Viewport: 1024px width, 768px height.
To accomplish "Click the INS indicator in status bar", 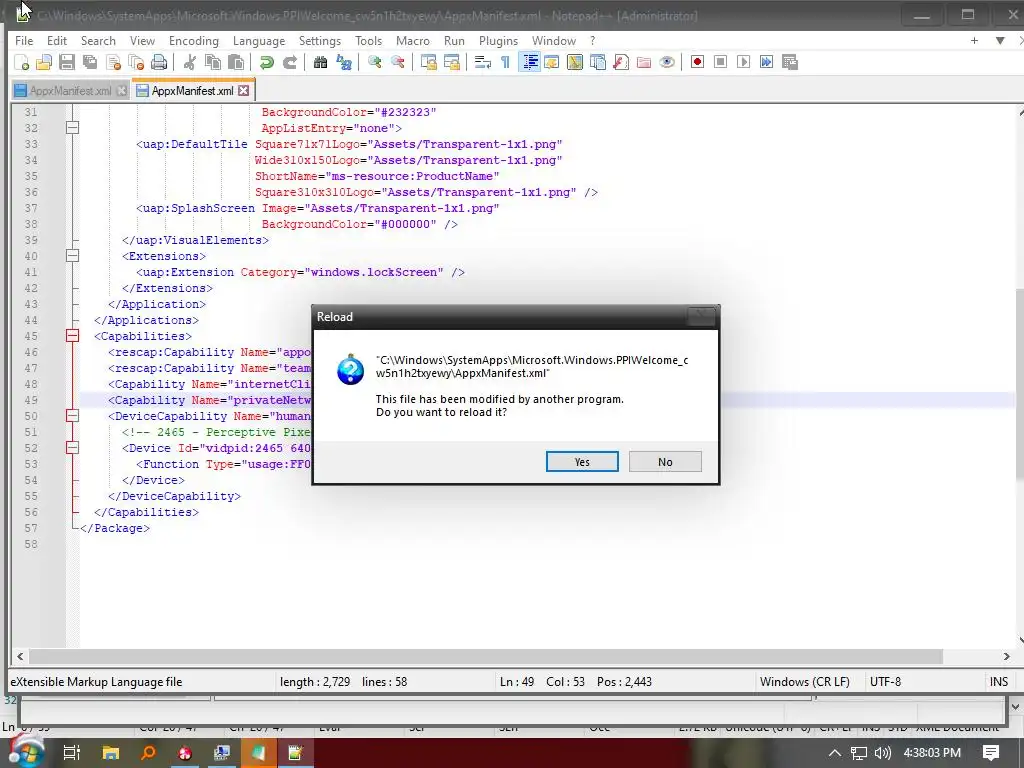I will point(999,682).
